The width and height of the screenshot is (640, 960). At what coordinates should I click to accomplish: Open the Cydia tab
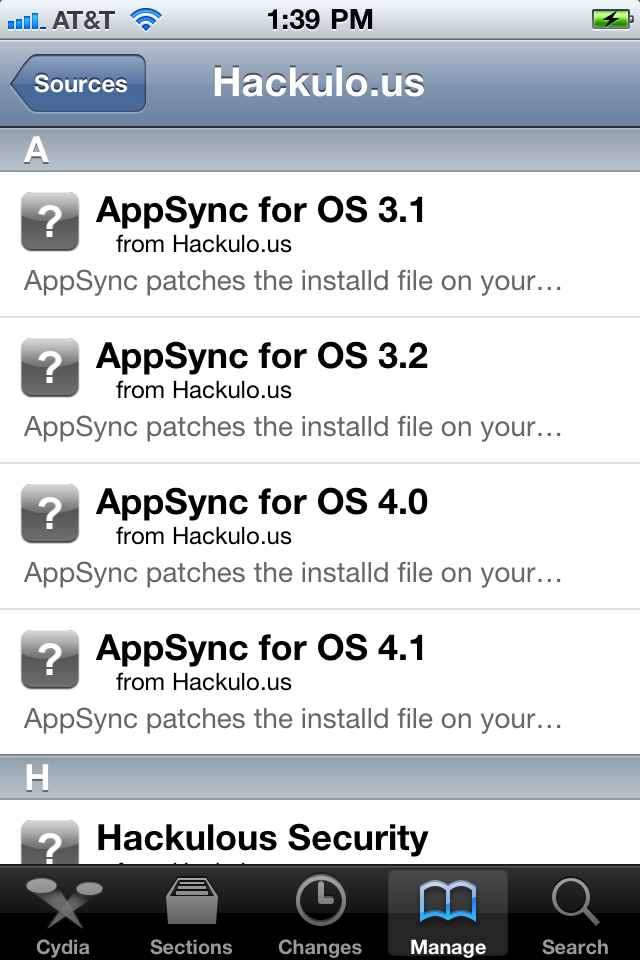point(64,913)
